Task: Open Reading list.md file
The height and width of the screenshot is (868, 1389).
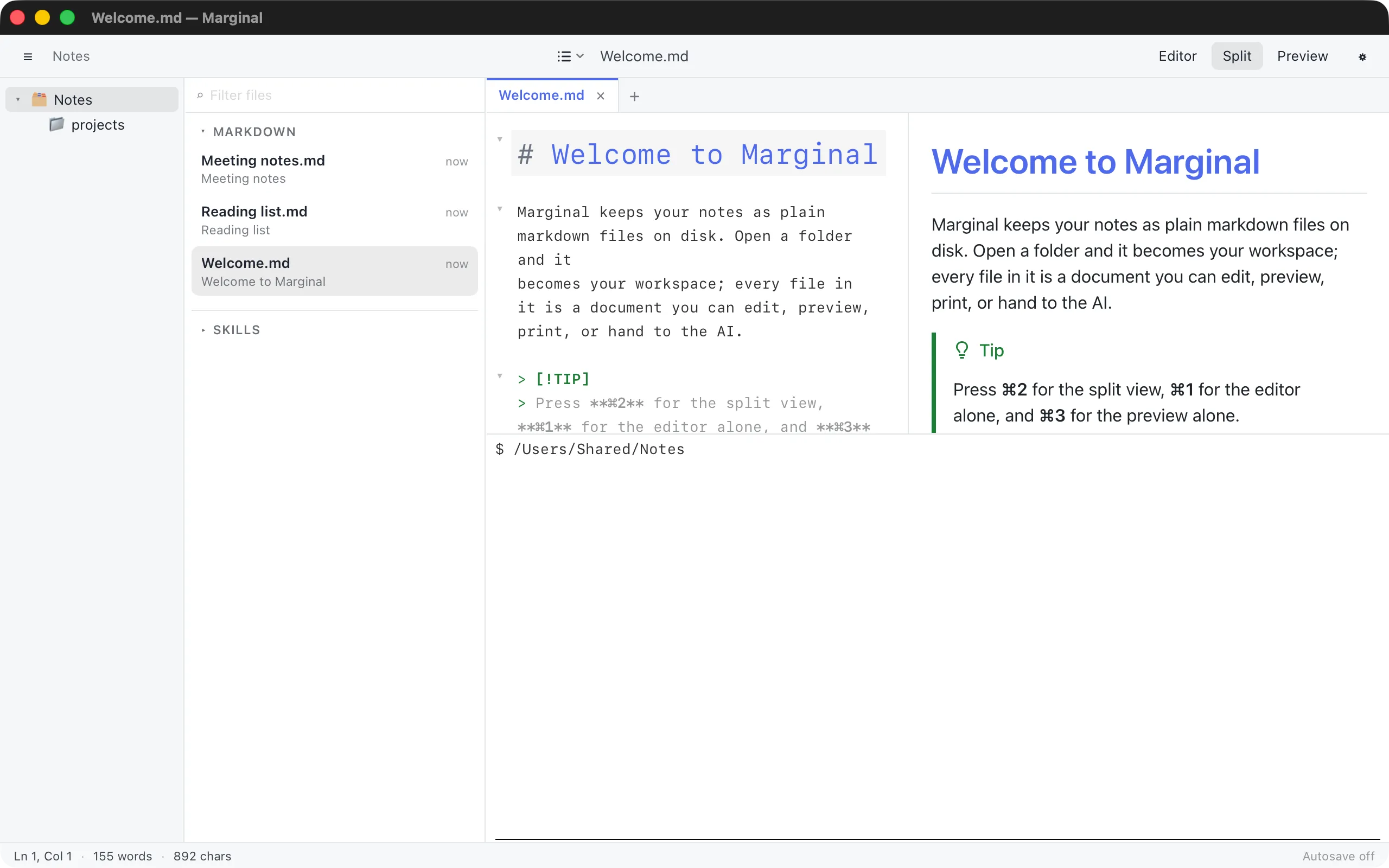Action: (335, 220)
